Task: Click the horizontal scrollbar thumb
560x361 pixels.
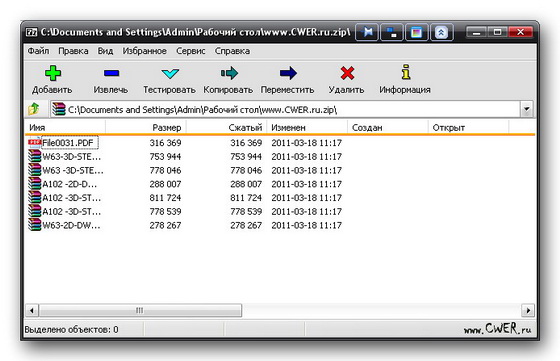Action: tap(140, 310)
